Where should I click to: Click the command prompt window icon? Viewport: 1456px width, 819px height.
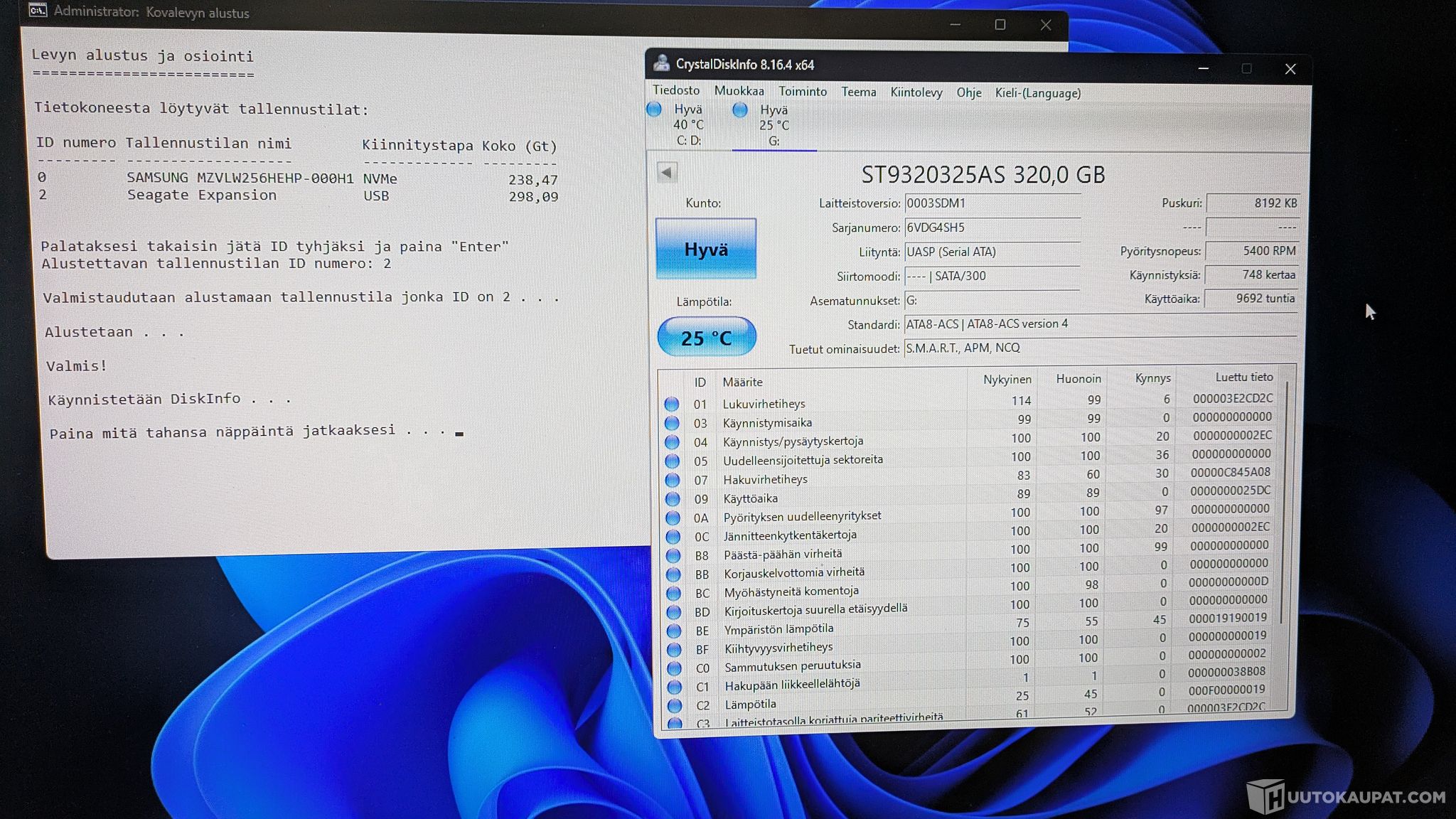(x=38, y=11)
